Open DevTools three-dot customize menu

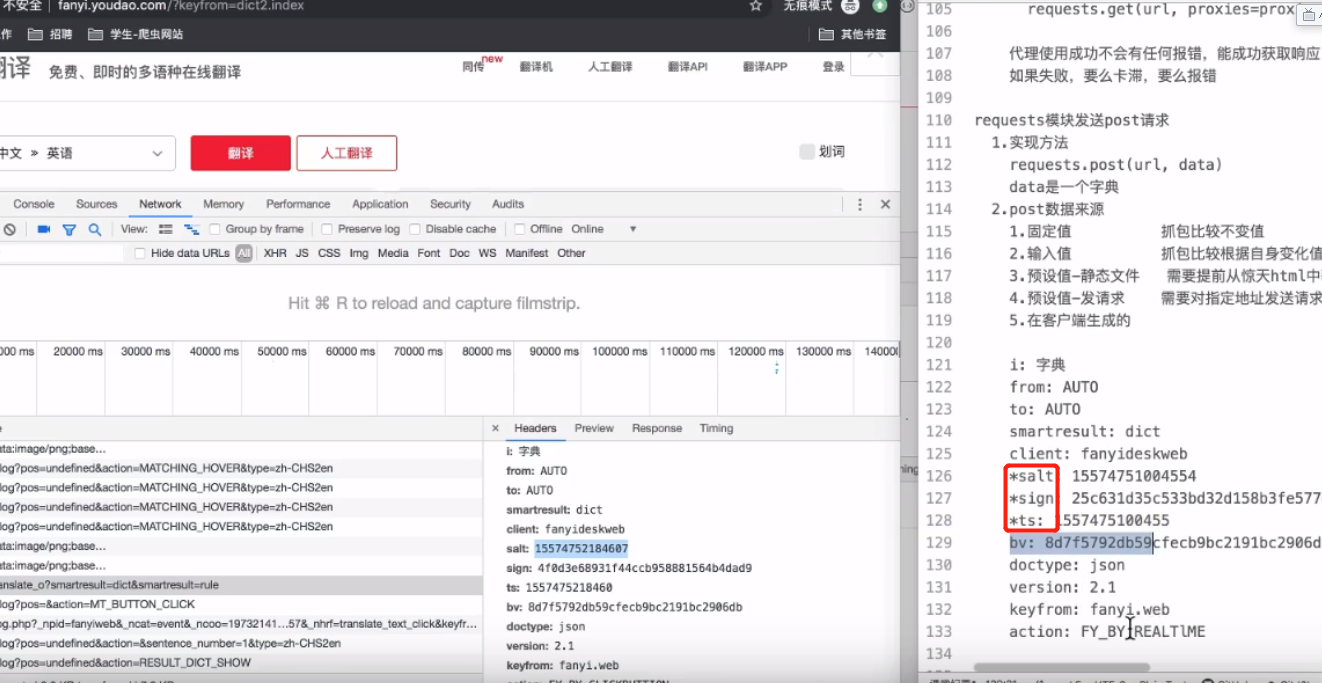click(x=860, y=204)
